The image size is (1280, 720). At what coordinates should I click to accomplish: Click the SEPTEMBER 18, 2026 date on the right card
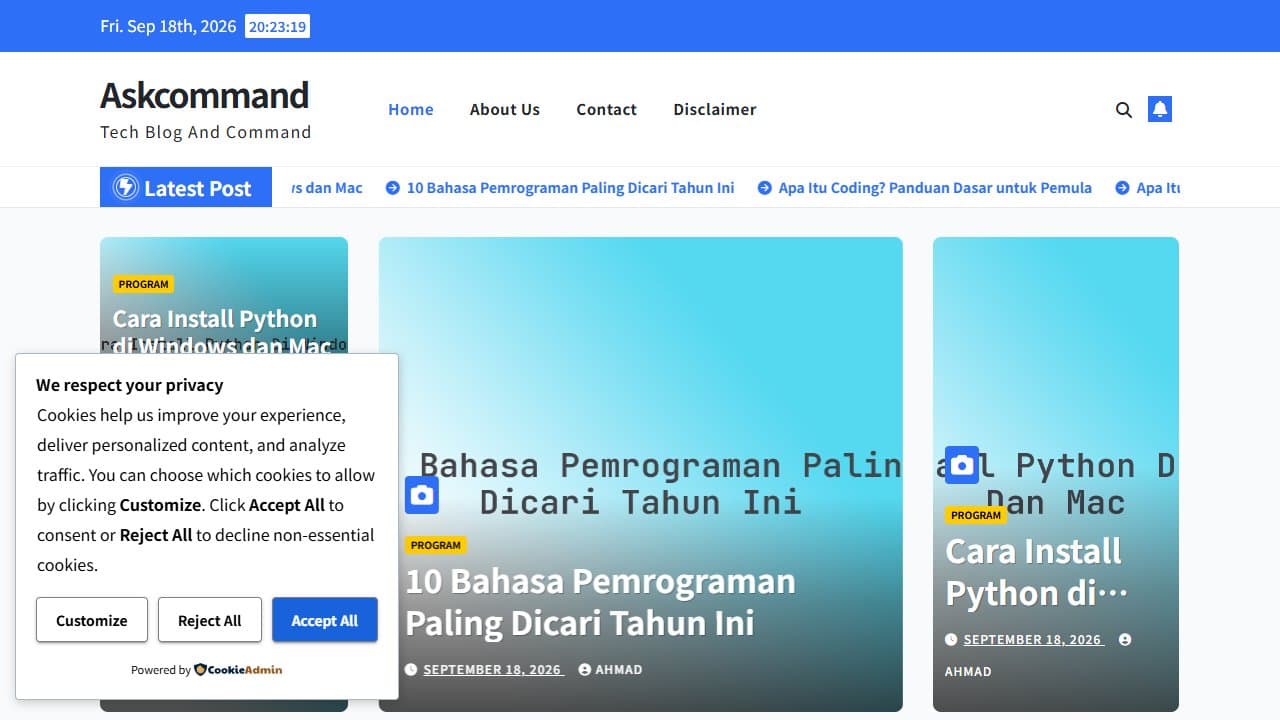point(1034,640)
